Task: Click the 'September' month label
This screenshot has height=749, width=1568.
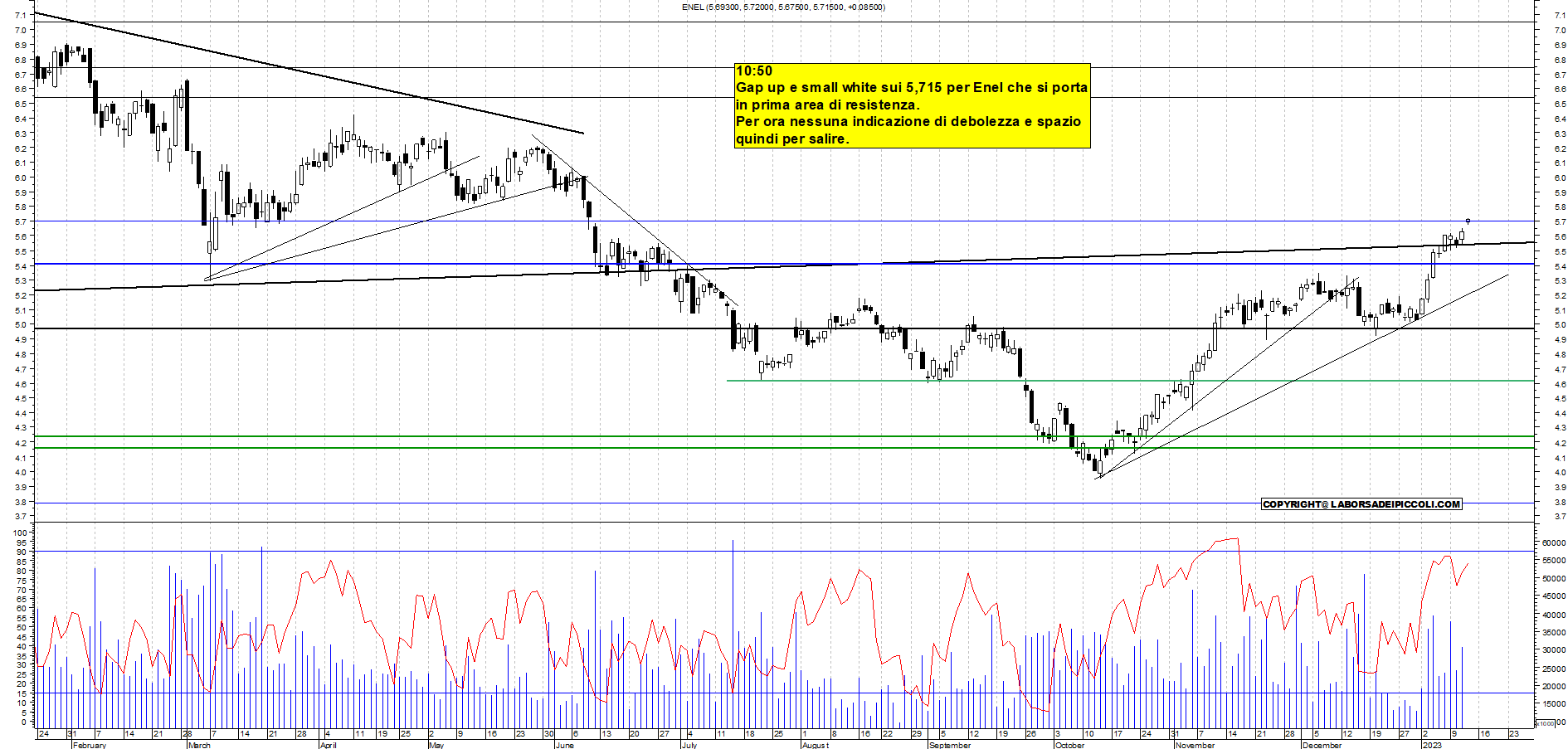Action: 950,745
